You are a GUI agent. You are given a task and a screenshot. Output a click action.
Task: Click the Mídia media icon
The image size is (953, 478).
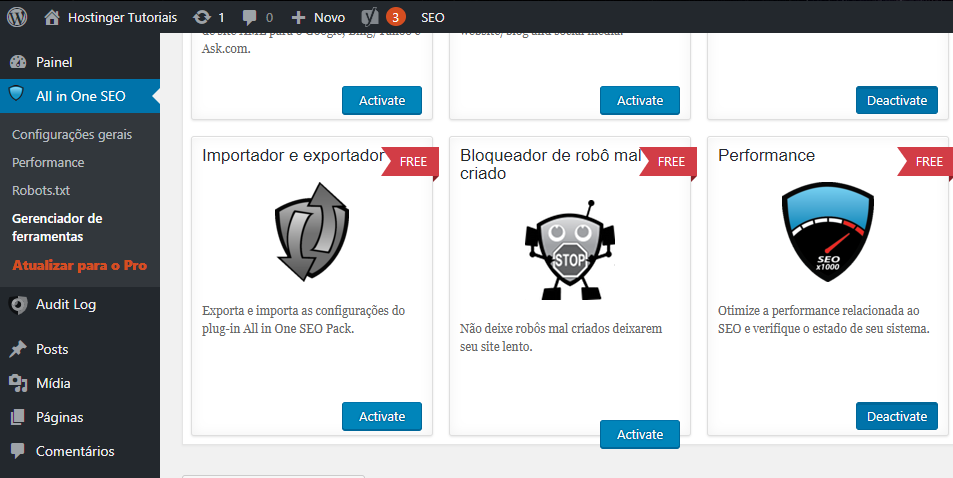point(18,383)
